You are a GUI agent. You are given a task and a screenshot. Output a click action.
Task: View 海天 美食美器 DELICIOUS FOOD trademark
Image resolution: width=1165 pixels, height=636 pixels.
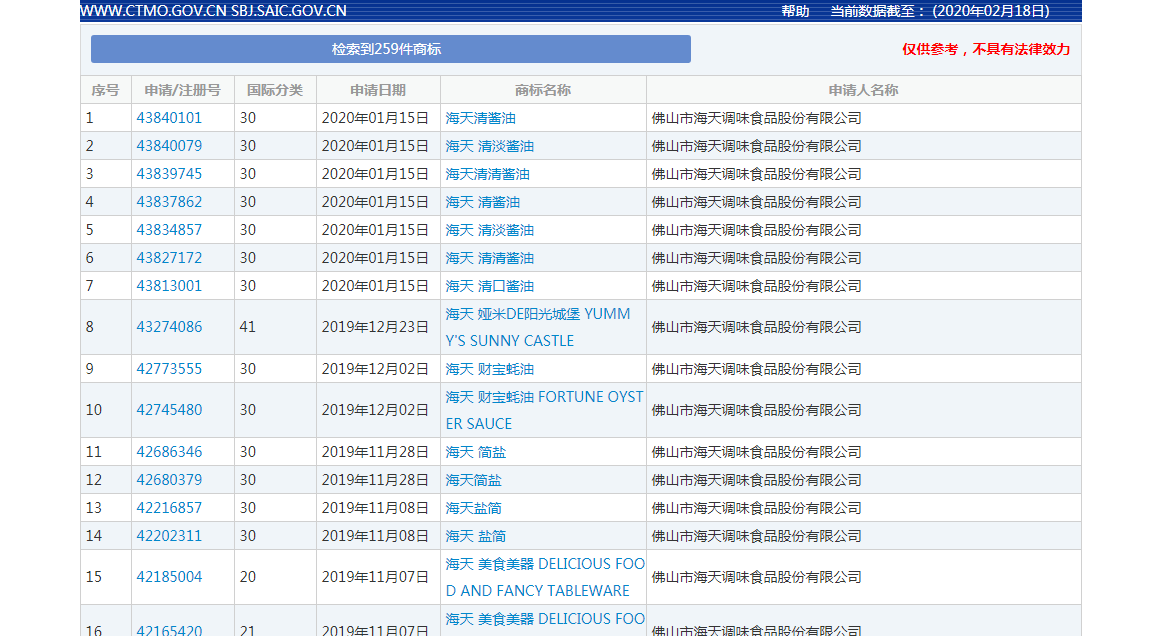point(544,576)
